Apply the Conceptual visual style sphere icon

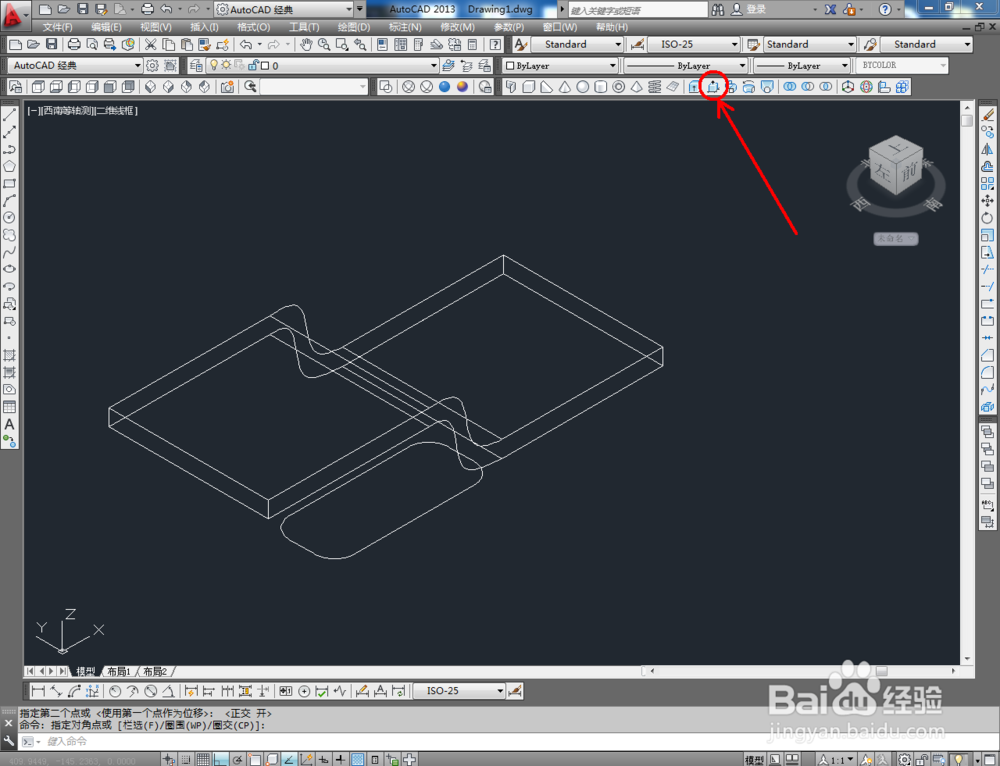462,87
